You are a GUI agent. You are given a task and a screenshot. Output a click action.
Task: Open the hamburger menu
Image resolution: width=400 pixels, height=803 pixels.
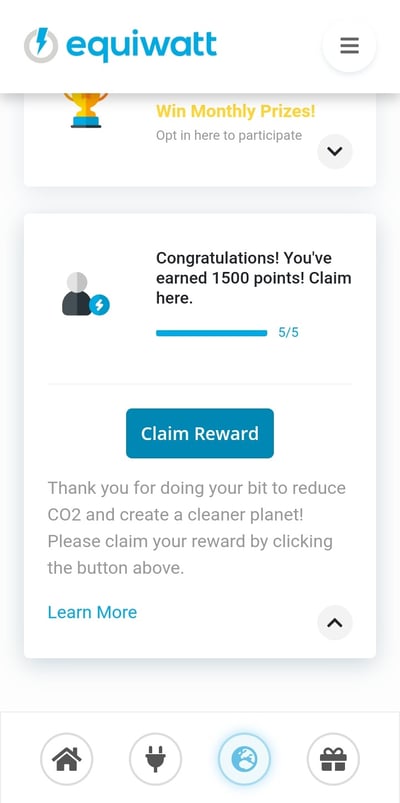point(349,46)
